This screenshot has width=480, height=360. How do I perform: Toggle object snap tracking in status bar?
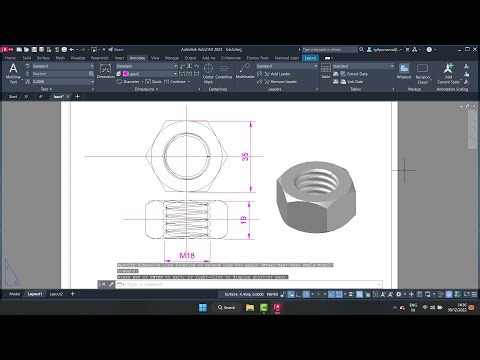[331, 294]
